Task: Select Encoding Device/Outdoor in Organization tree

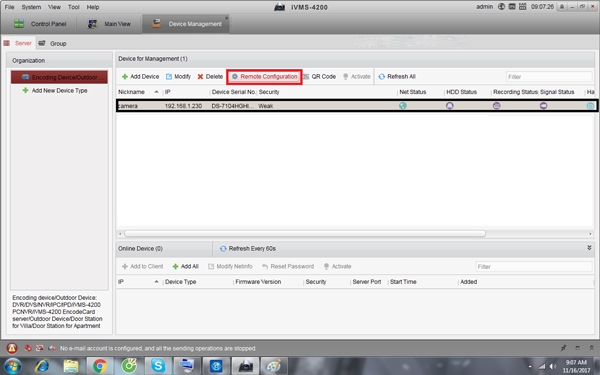Action: coord(59,77)
